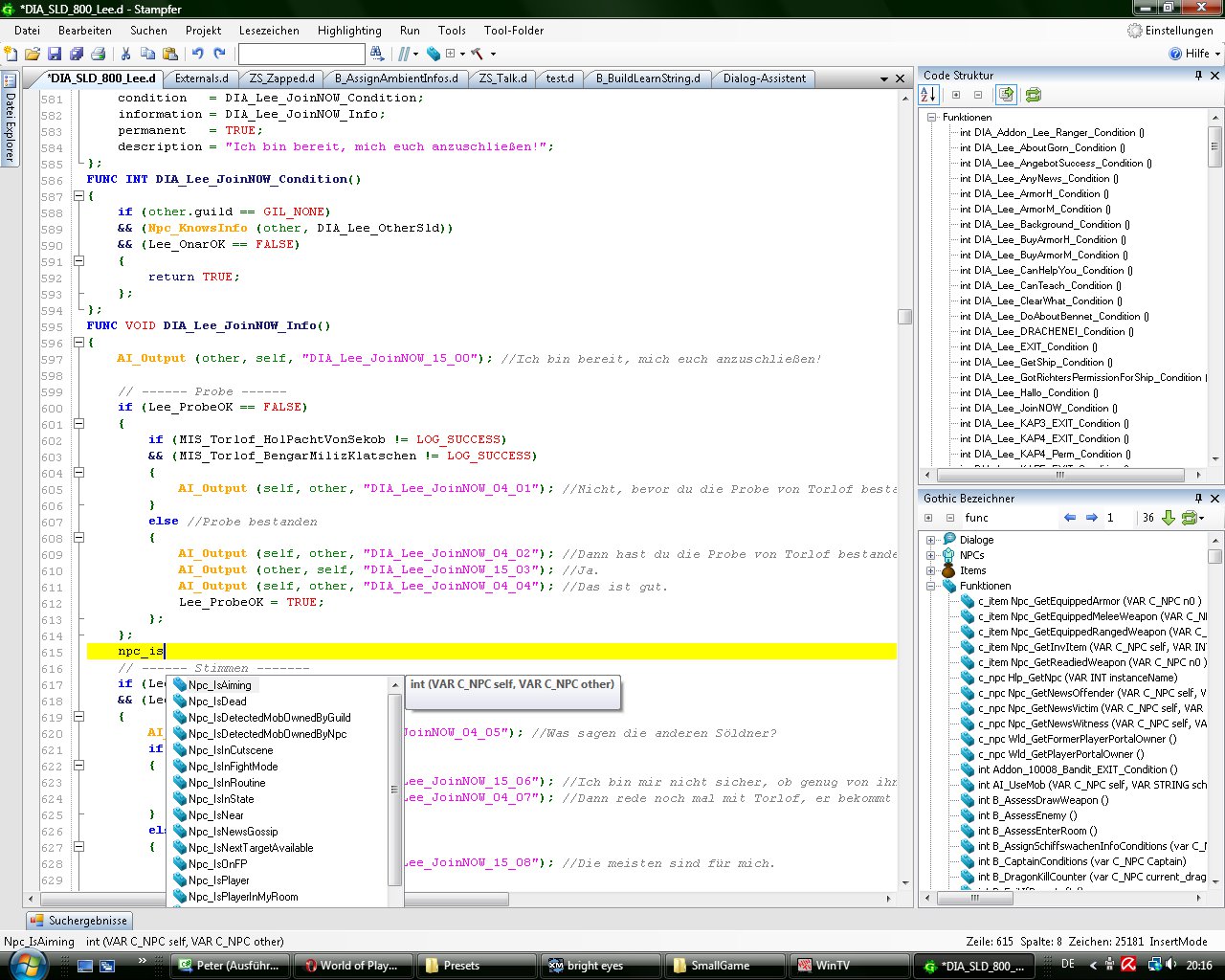This screenshot has height=980, width=1225.
Task: Expand the Dialoge tree node
Action: pos(930,540)
